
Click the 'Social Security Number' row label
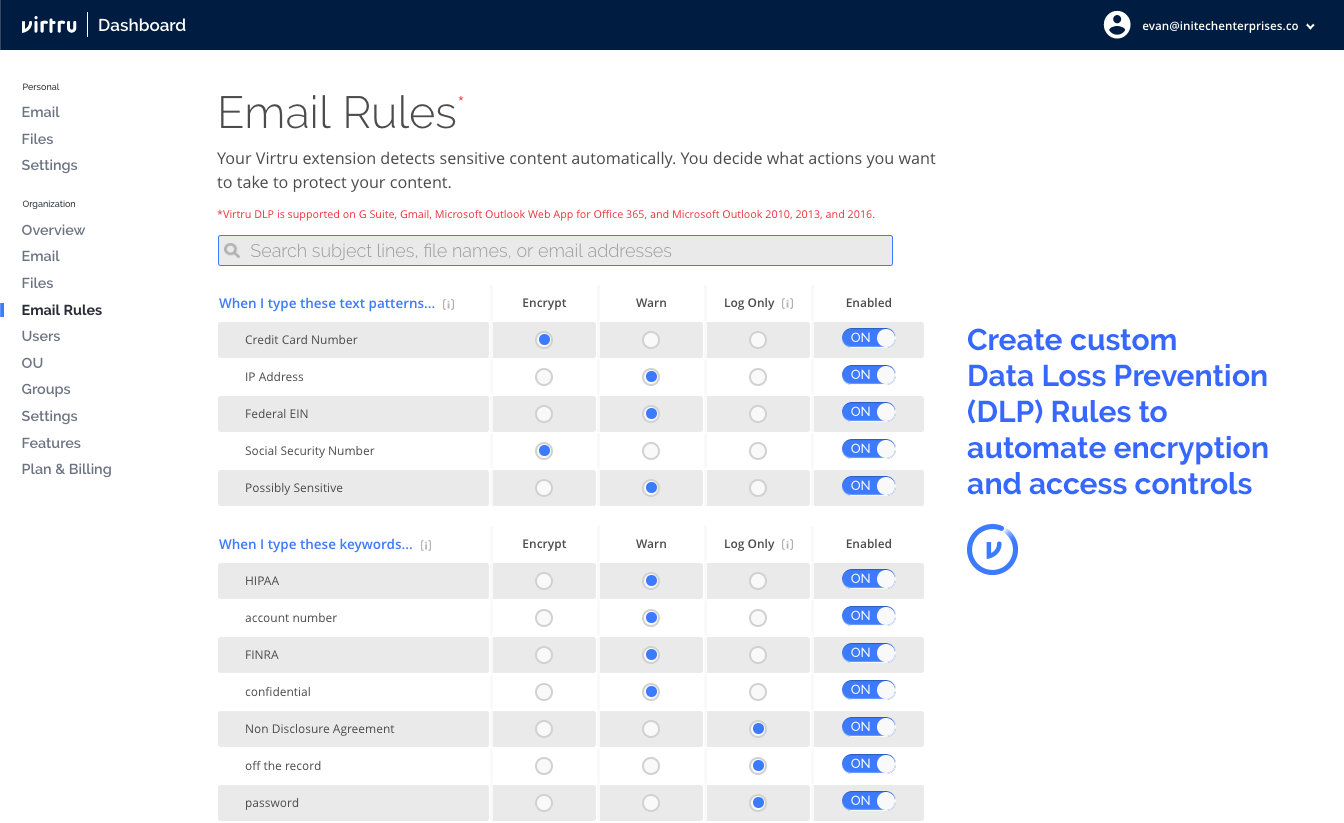click(x=310, y=451)
